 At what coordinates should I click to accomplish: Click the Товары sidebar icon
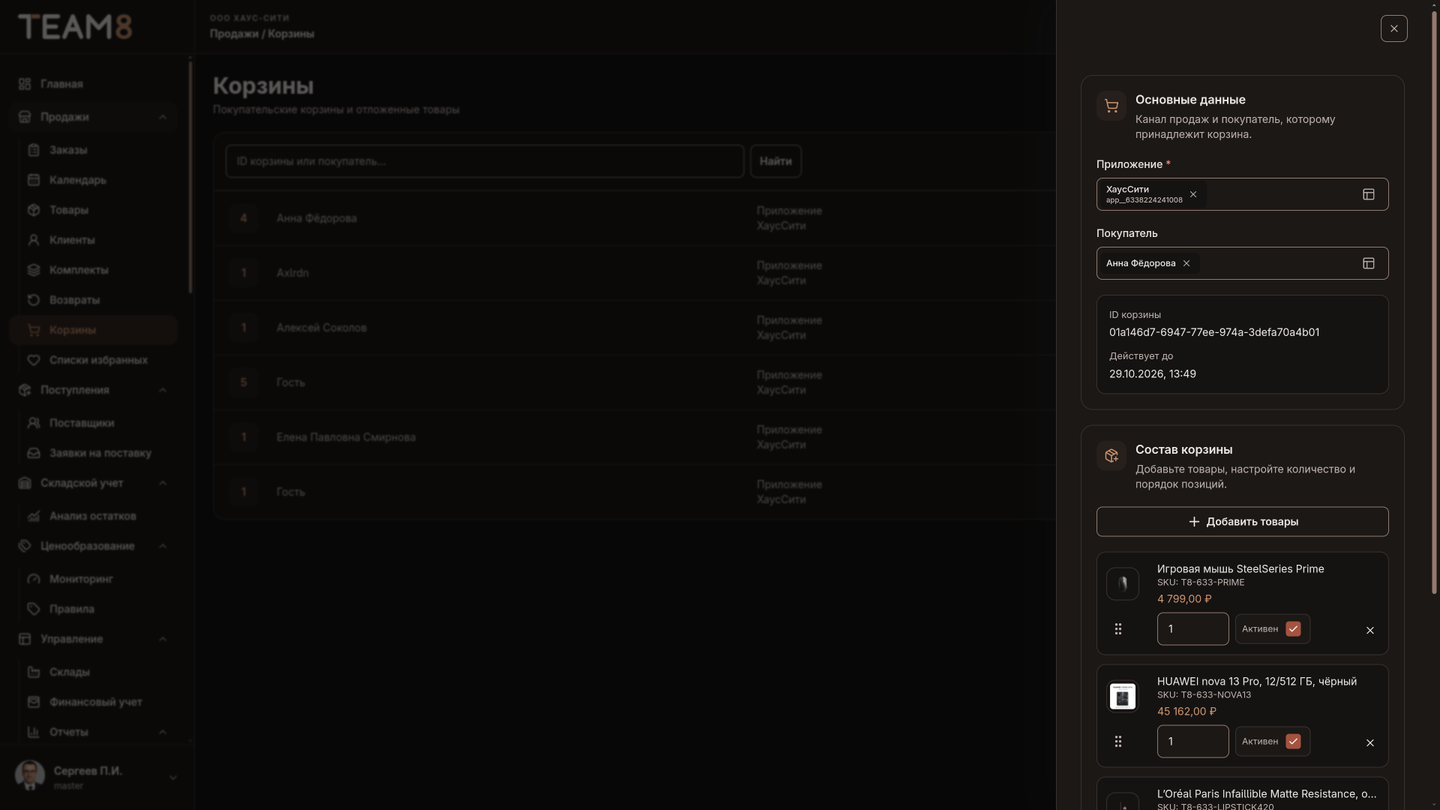pyautogui.click(x=33, y=210)
